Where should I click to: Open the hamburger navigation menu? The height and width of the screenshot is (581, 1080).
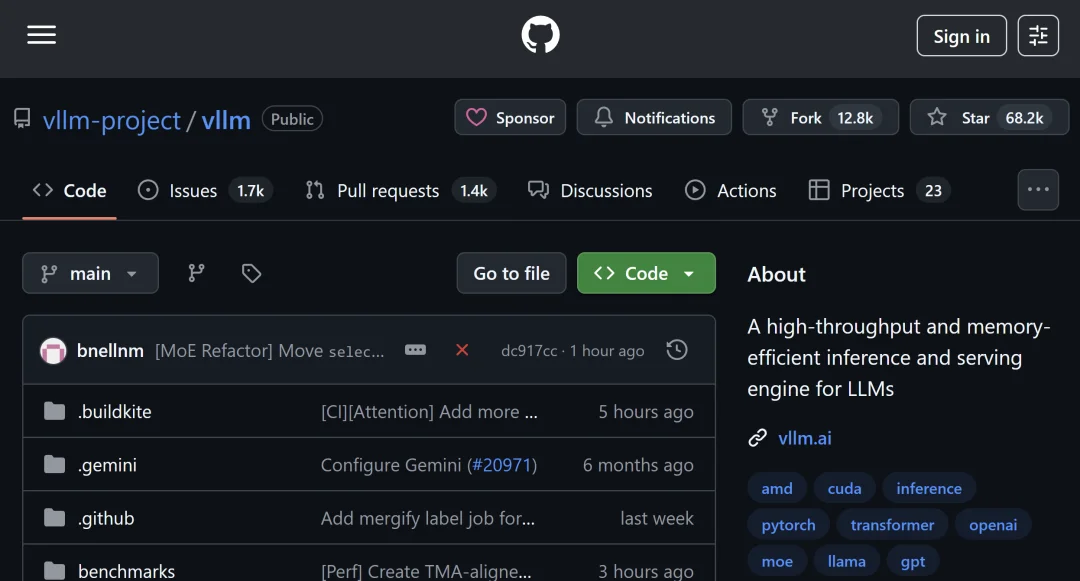(x=41, y=36)
